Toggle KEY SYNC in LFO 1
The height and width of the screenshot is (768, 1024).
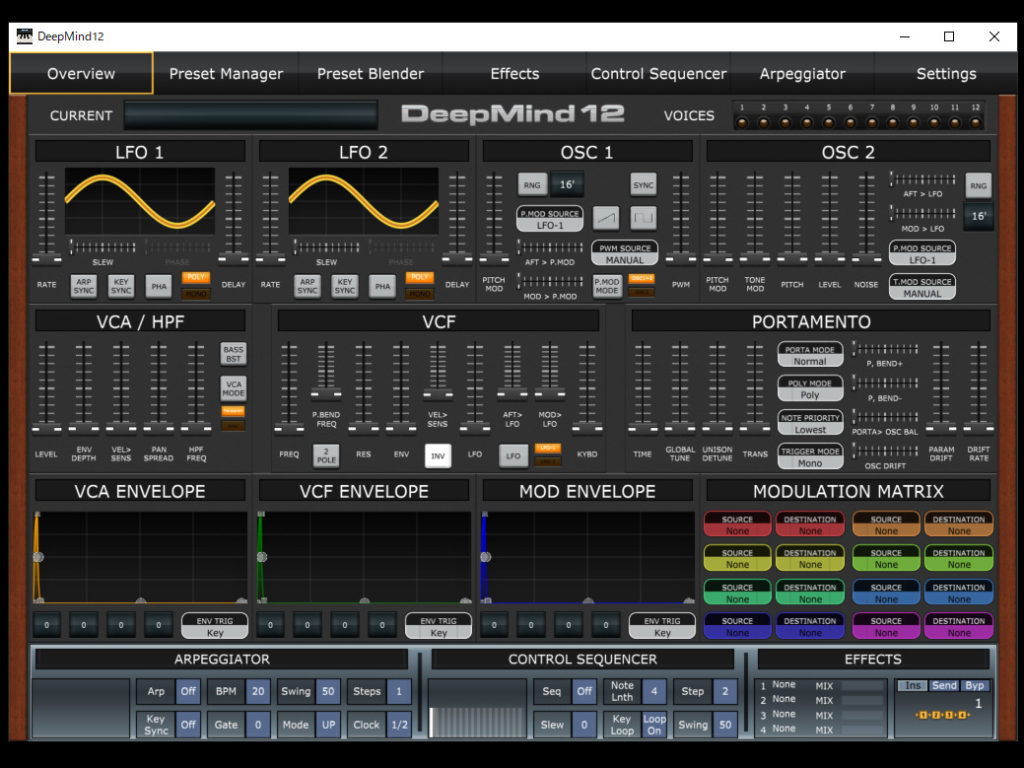point(121,286)
